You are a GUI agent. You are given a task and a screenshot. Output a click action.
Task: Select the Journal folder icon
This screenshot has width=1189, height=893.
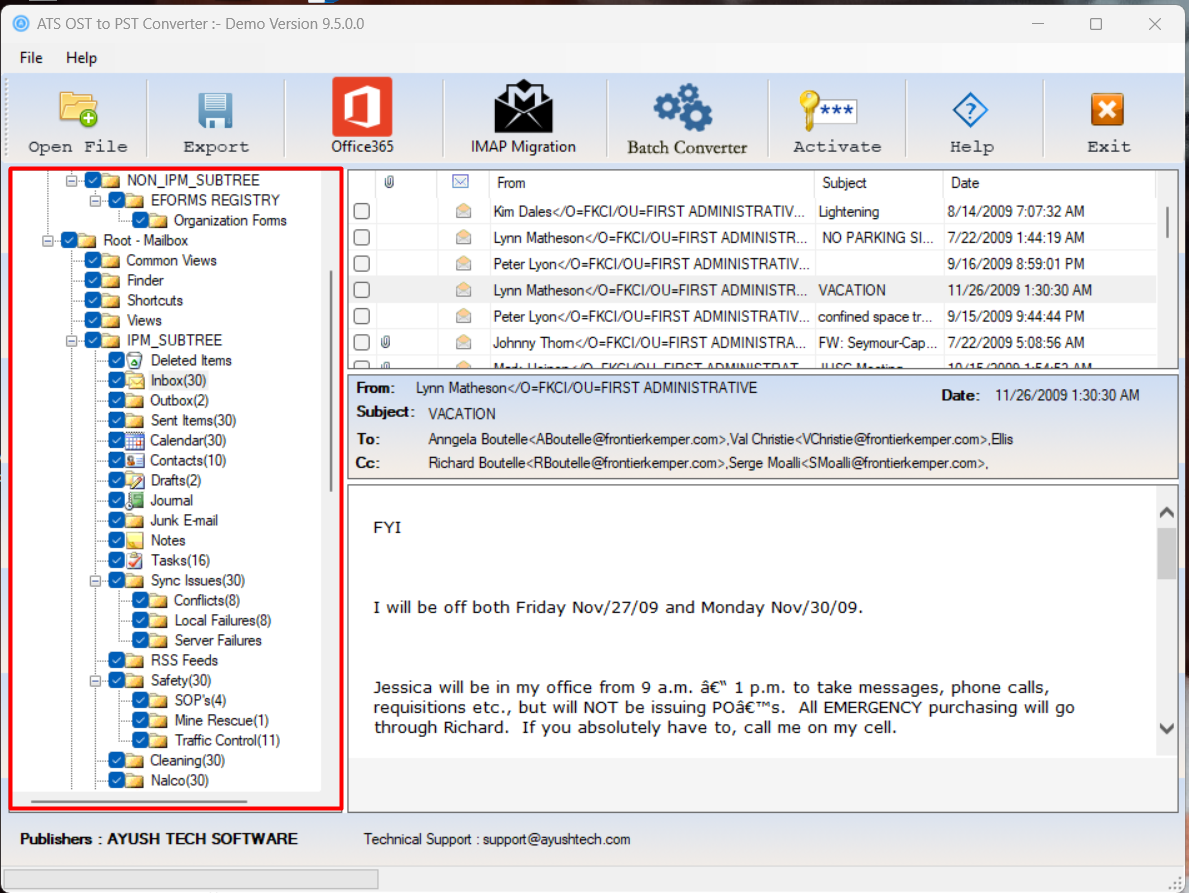click(135, 500)
